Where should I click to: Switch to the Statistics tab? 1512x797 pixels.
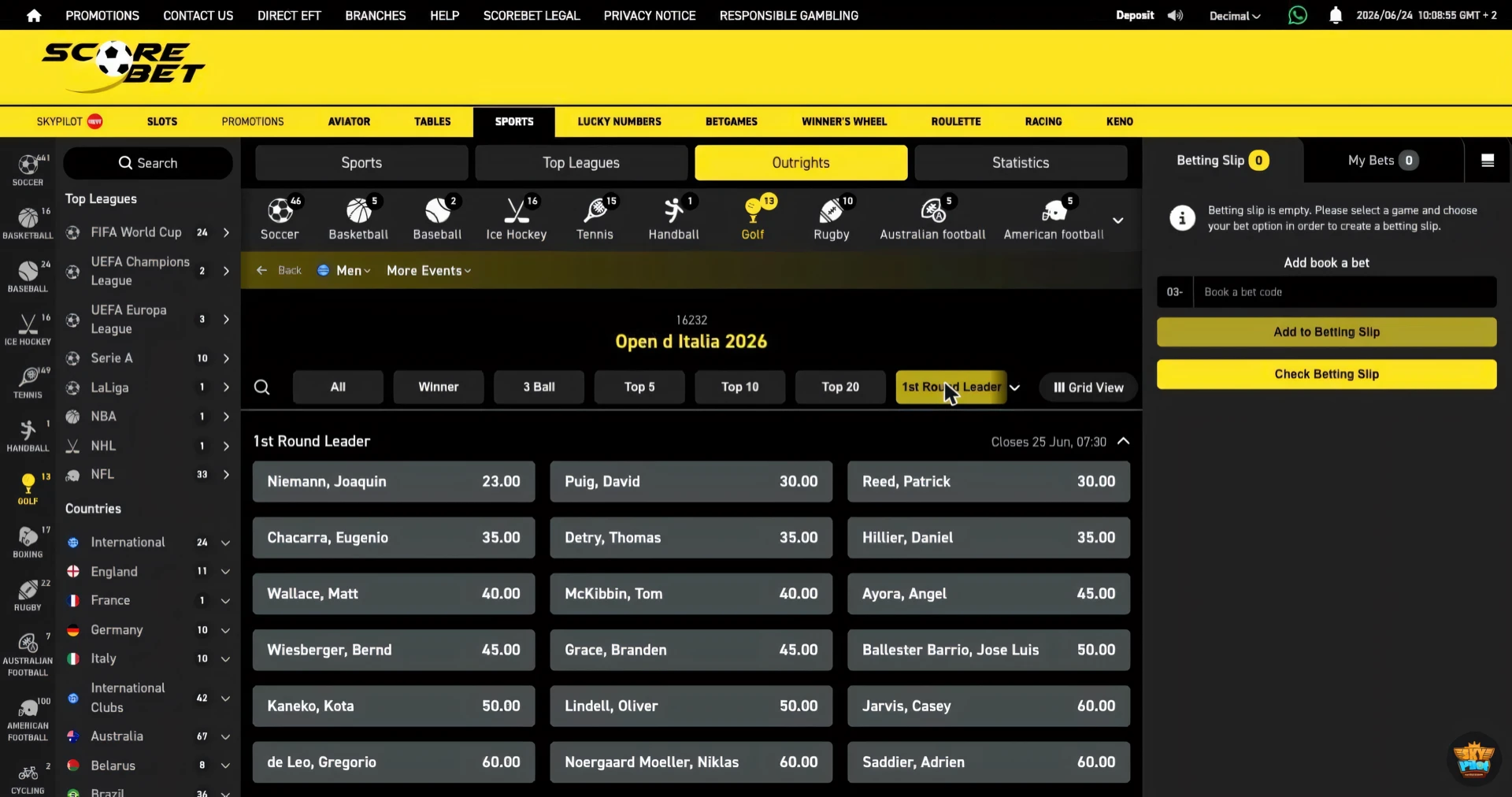[1021, 163]
